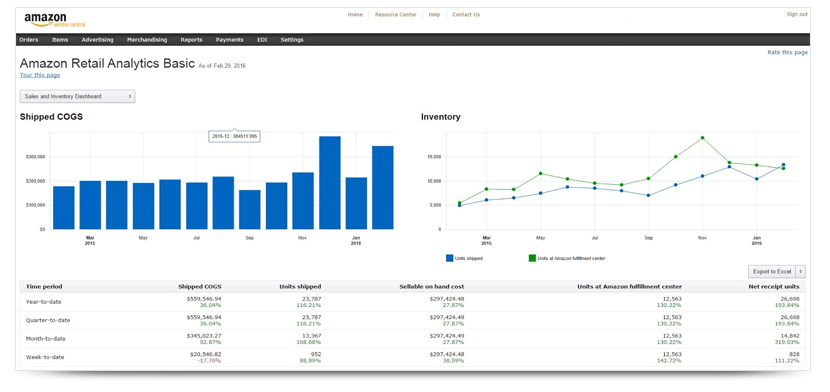Click the Inventory chart title
830x392 pixels.
[x=440, y=117]
